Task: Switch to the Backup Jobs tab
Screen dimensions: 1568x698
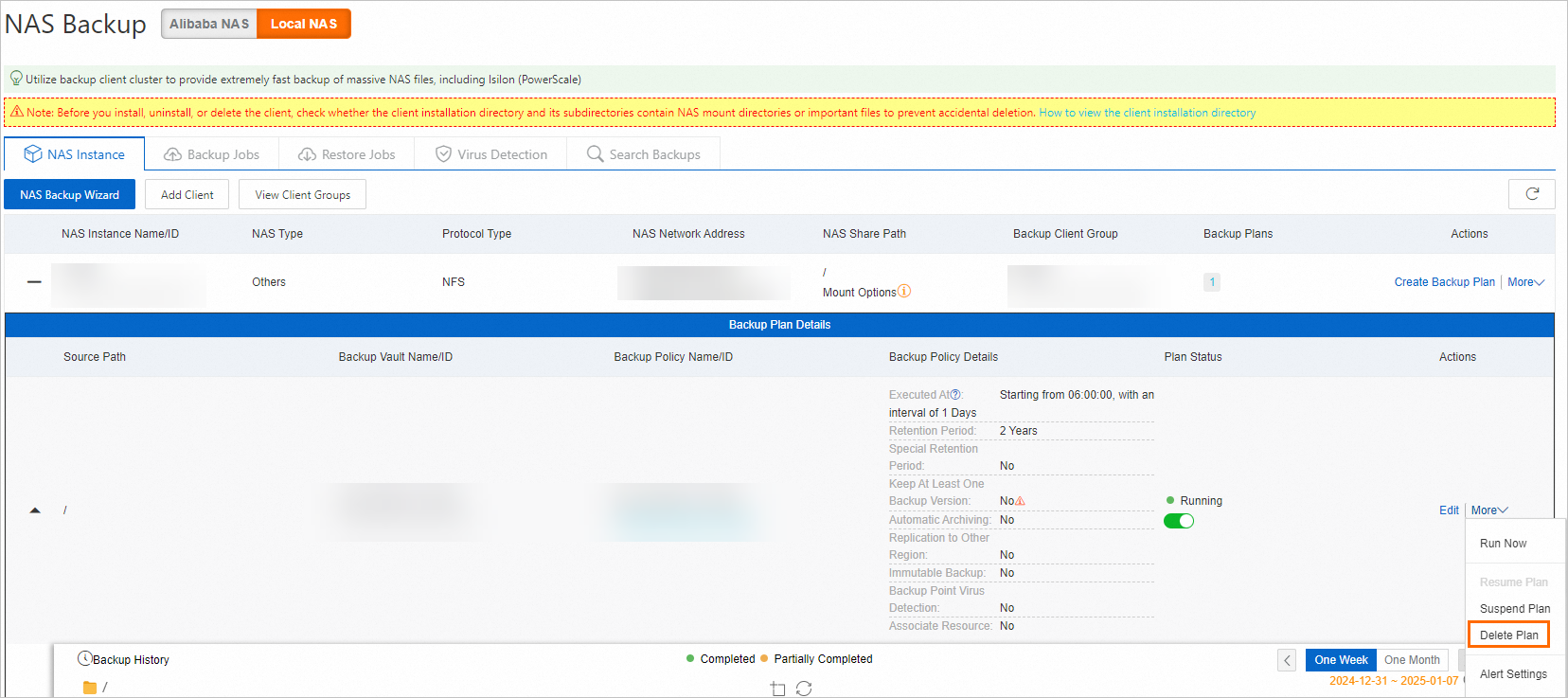Action: [x=212, y=154]
